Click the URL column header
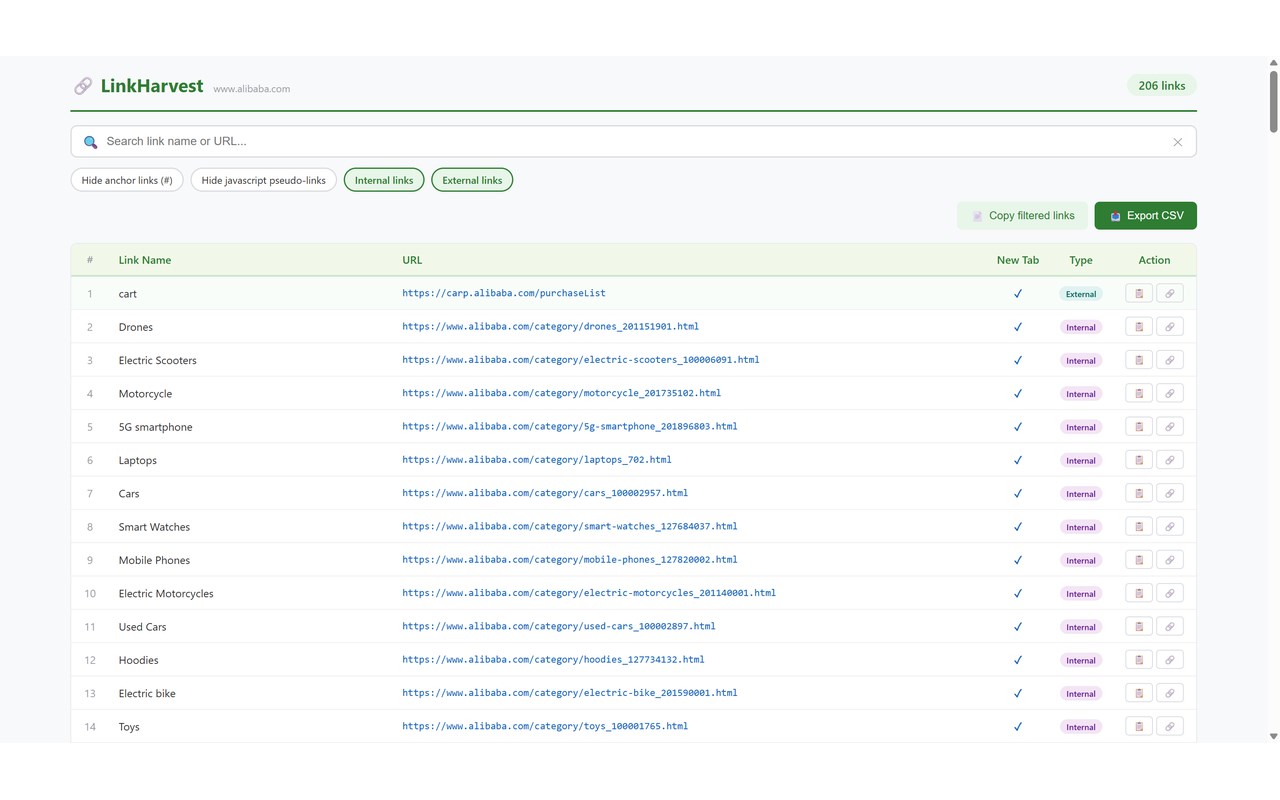The height and width of the screenshot is (800, 1280). tap(412, 260)
